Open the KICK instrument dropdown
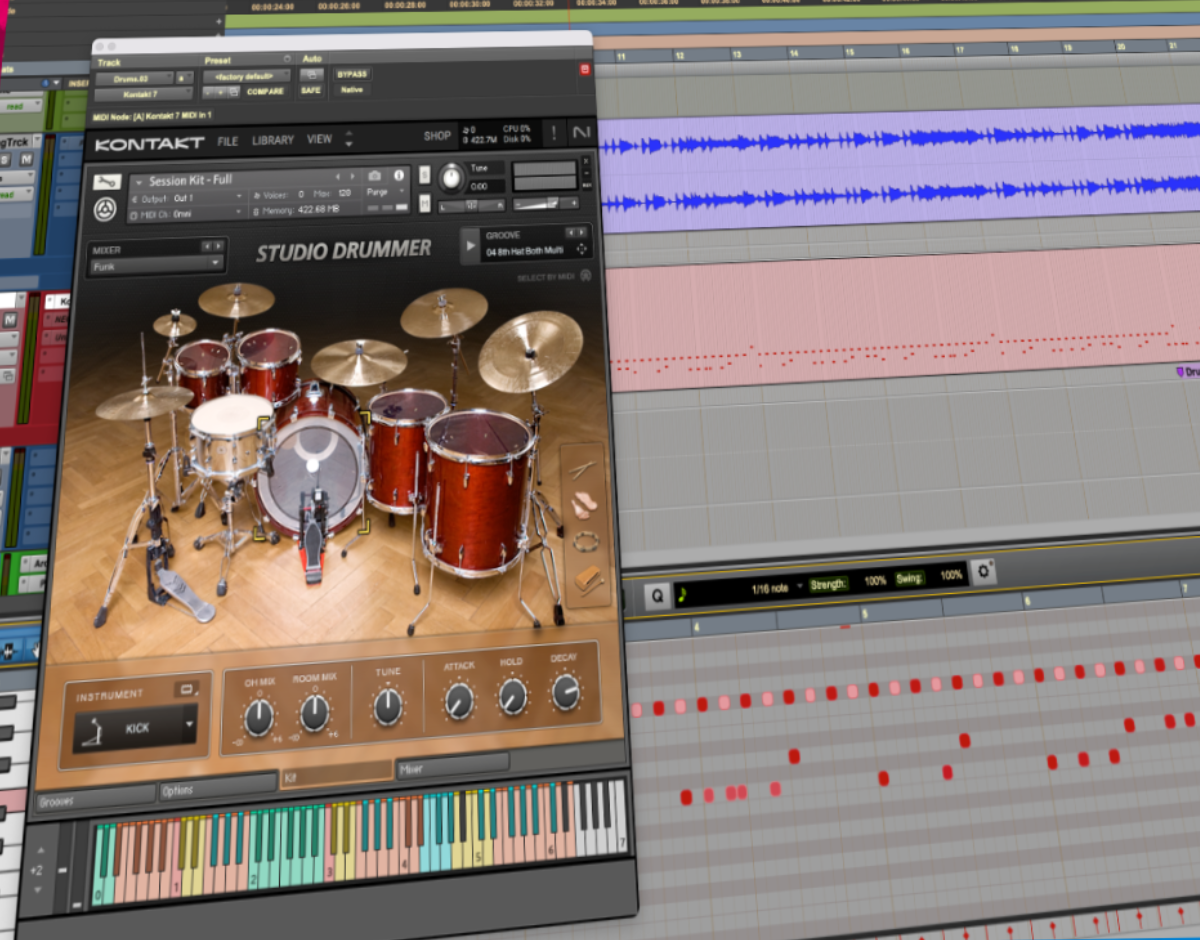Image resolution: width=1200 pixels, height=940 pixels. 137,728
